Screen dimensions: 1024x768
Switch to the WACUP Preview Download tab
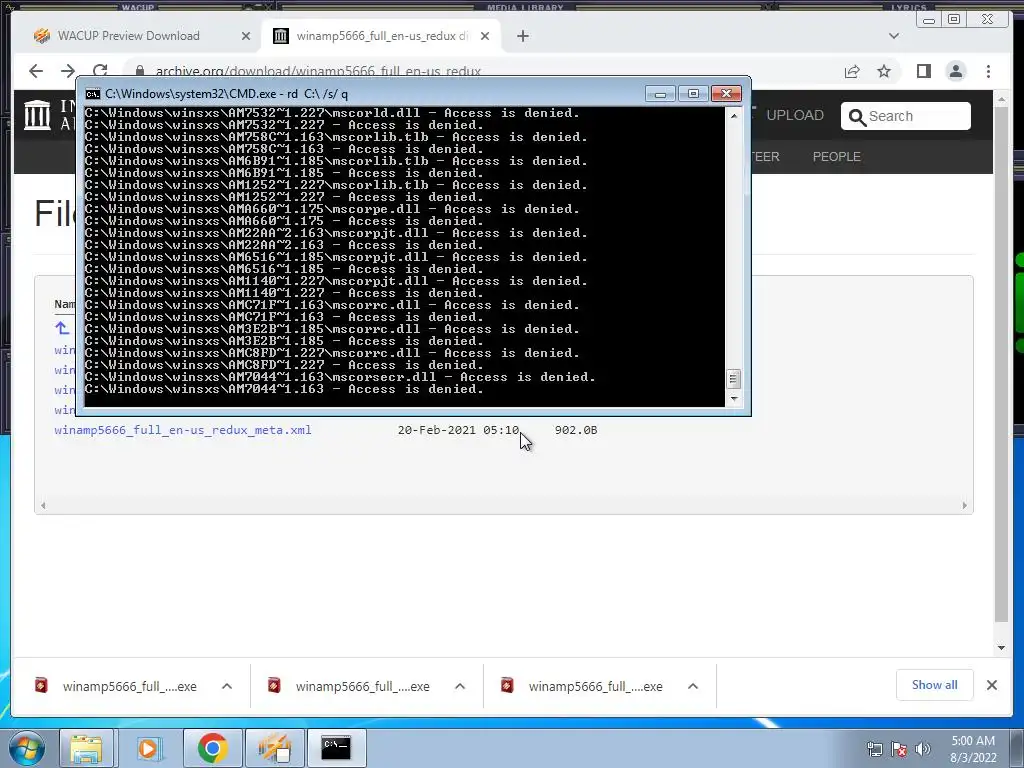point(129,36)
